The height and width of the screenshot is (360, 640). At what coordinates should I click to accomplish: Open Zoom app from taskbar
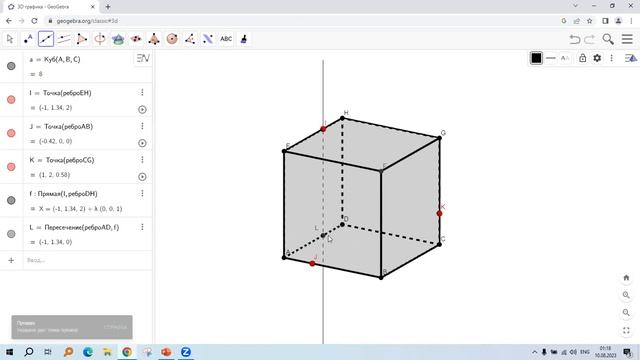(186, 352)
